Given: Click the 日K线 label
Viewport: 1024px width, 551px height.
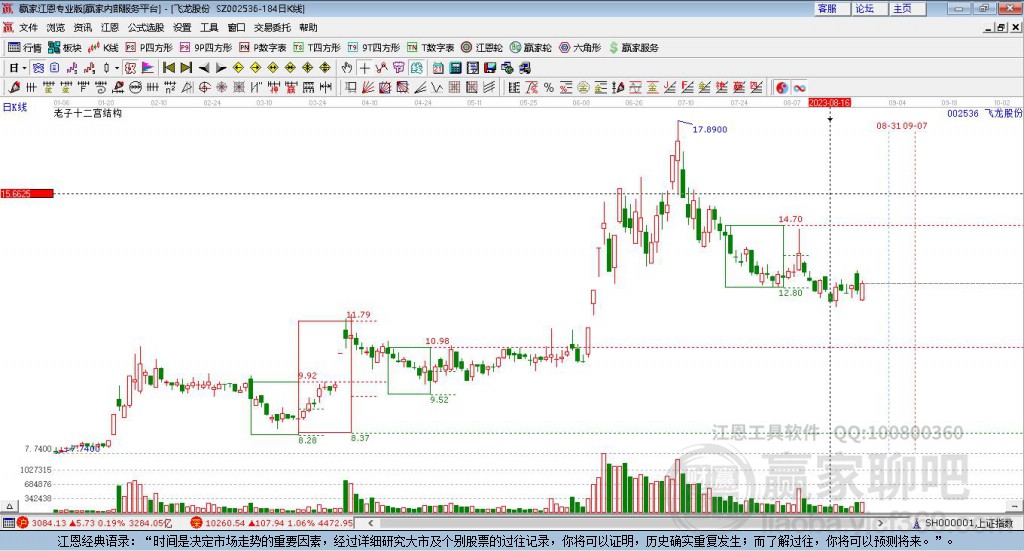Looking at the screenshot, I should click(15, 107).
